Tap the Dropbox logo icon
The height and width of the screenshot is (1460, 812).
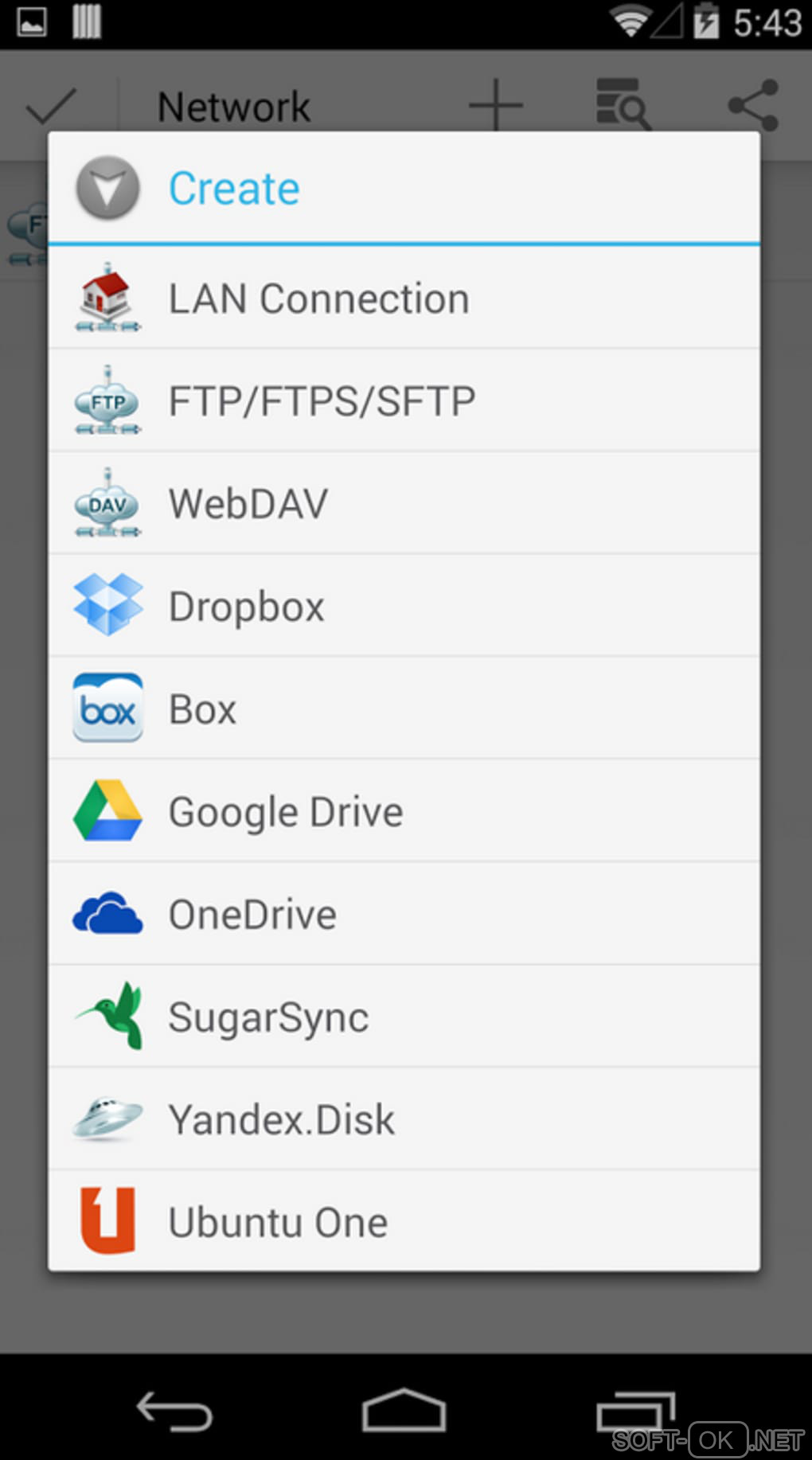coord(108,605)
